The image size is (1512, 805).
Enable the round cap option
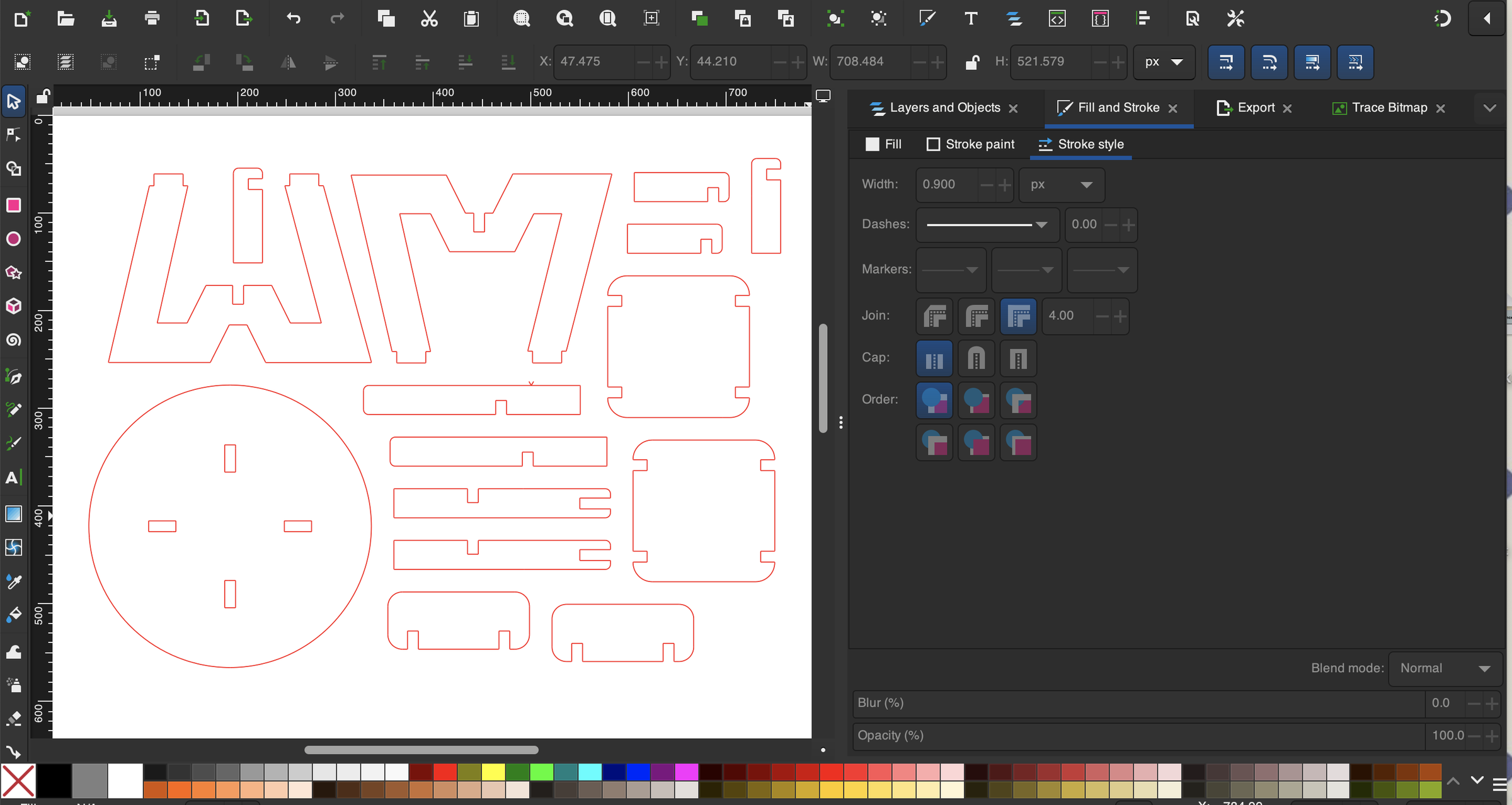(976, 359)
